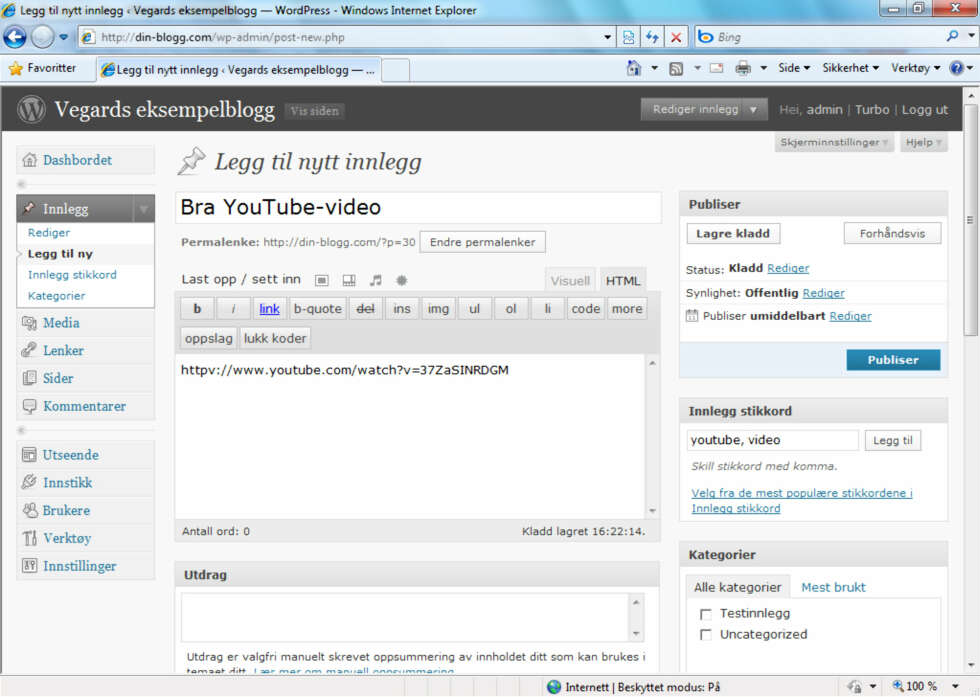Image resolution: width=980 pixels, height=697 pixels.
Task: Click the Vis siden button
Action: click(x=314, y=111)
